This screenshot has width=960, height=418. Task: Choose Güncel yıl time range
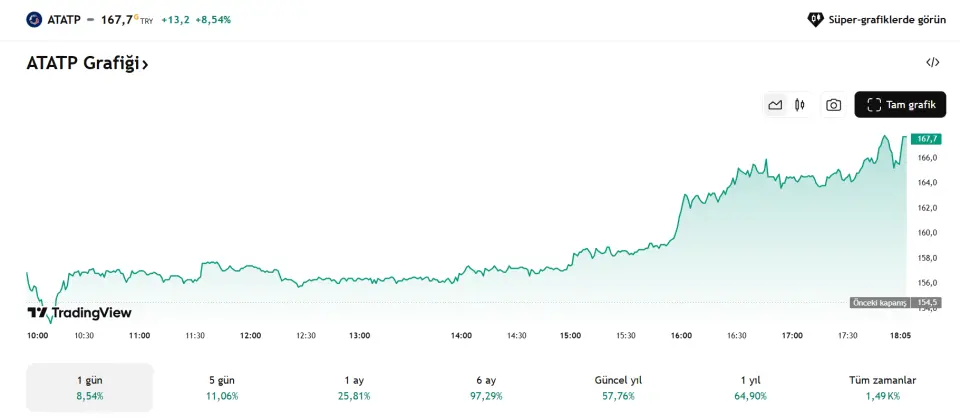point(618,387)
